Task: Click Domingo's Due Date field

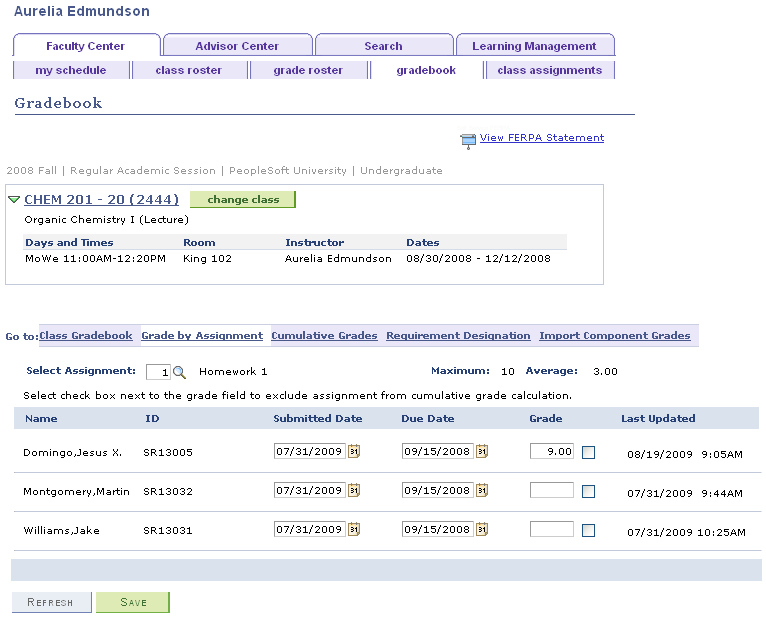Action: pos(438,451)
